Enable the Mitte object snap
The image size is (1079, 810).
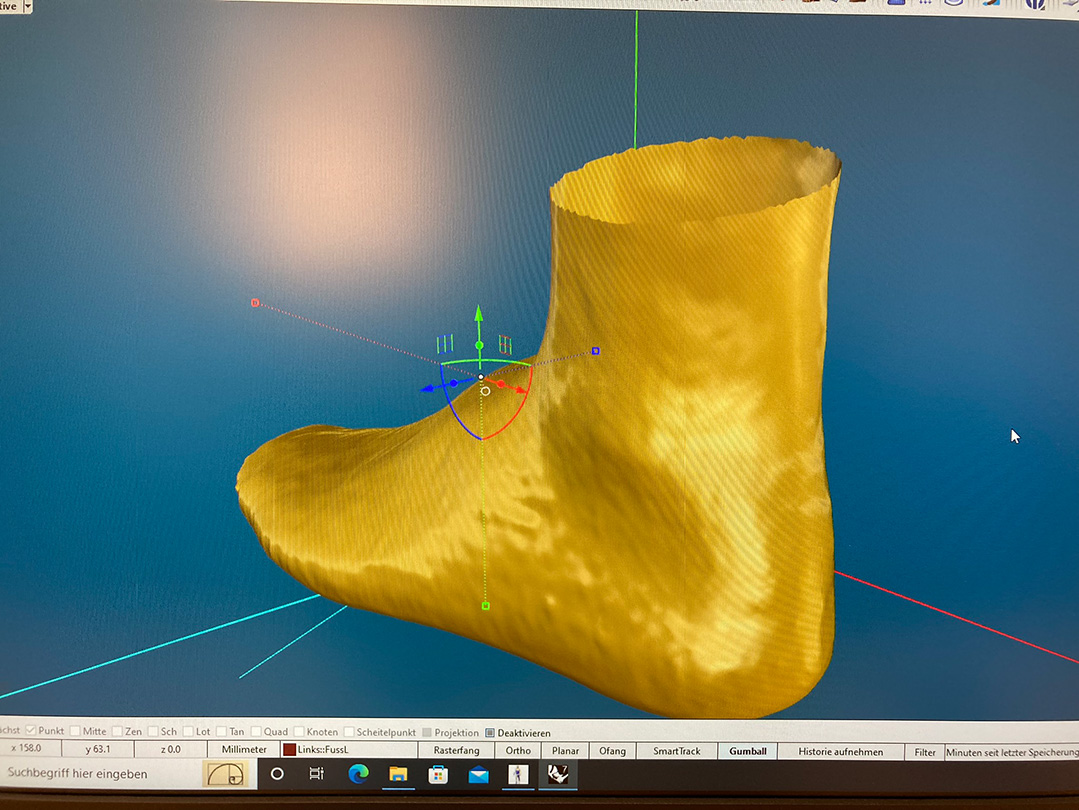(x=76, y=731)
